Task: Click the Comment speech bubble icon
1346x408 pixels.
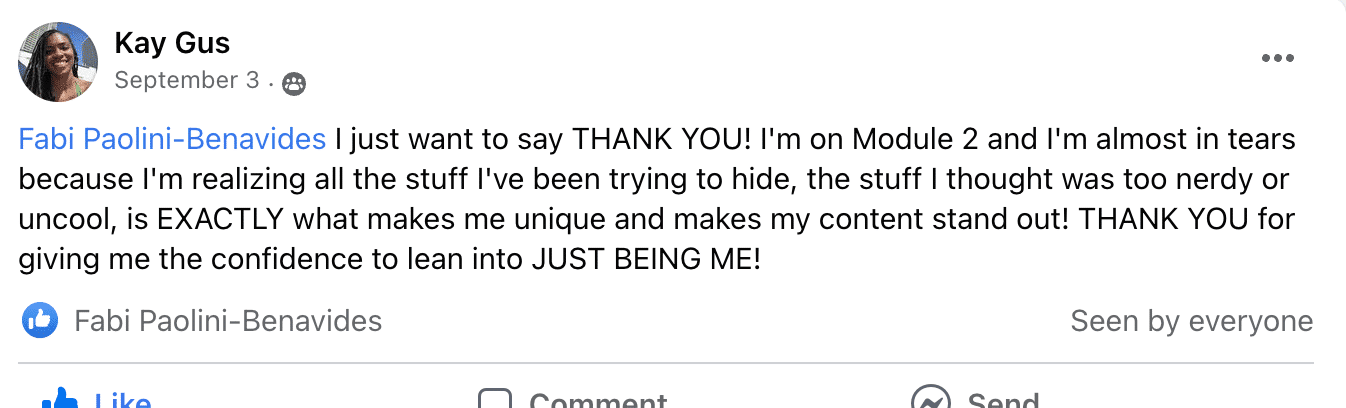Action: tap(495, 400)
